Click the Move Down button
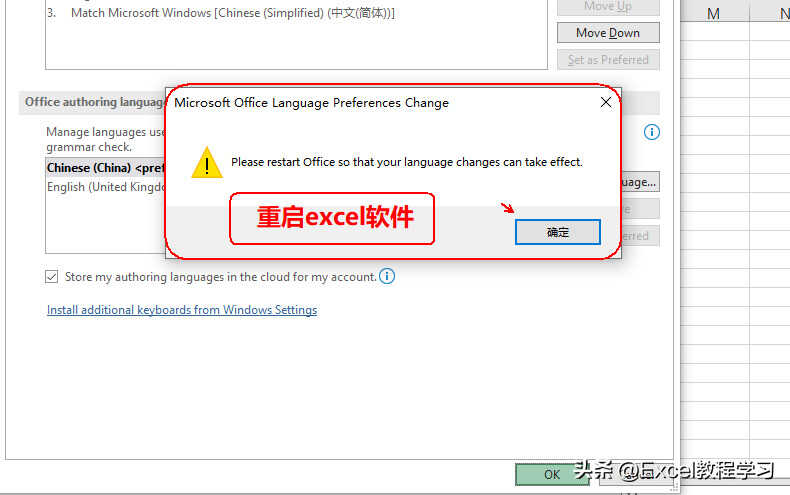Screen dimensions: 790x495 pos(608,33)
